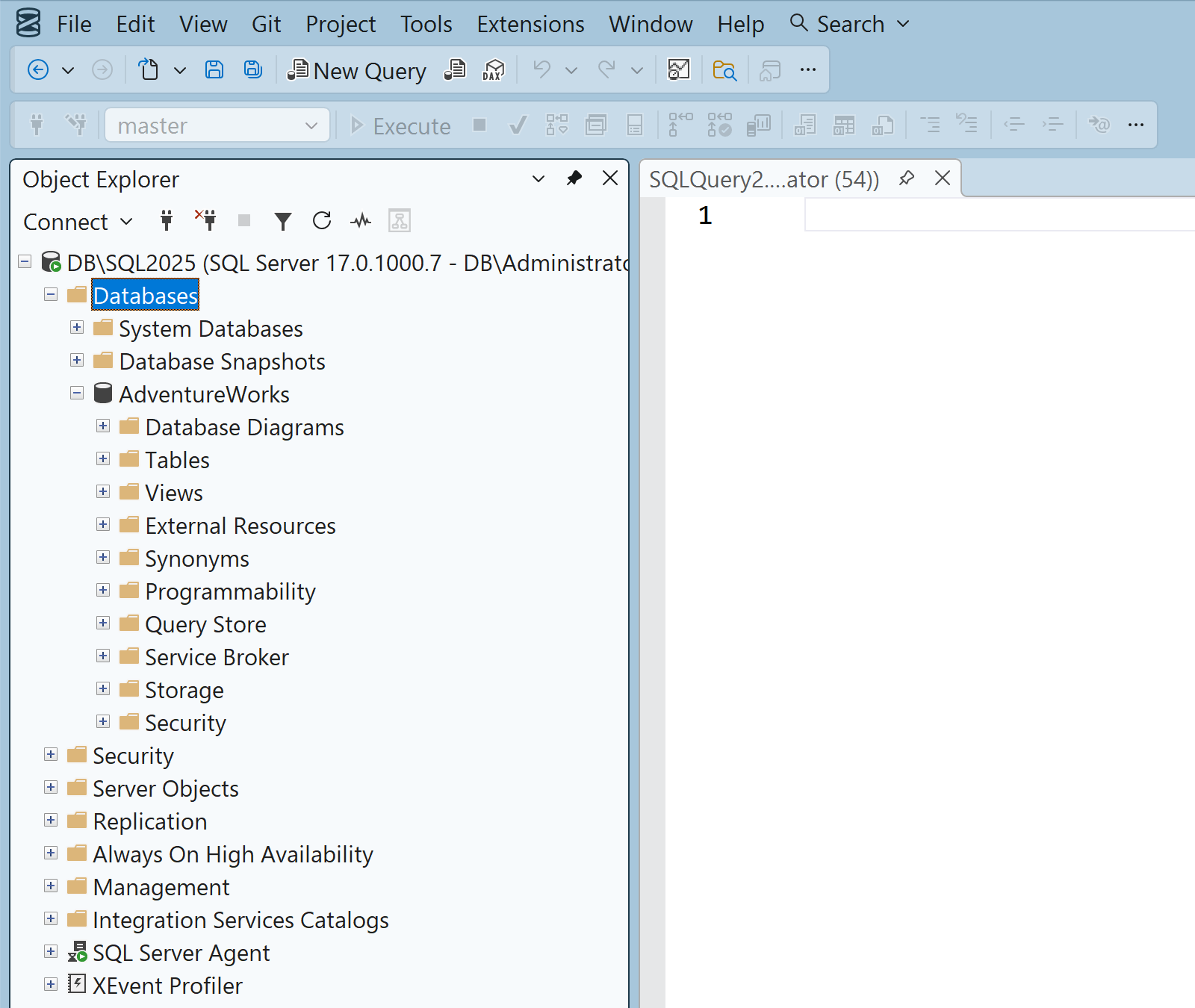
Task: Pin the SQLQuery2 tab
Action: (907, 178)
